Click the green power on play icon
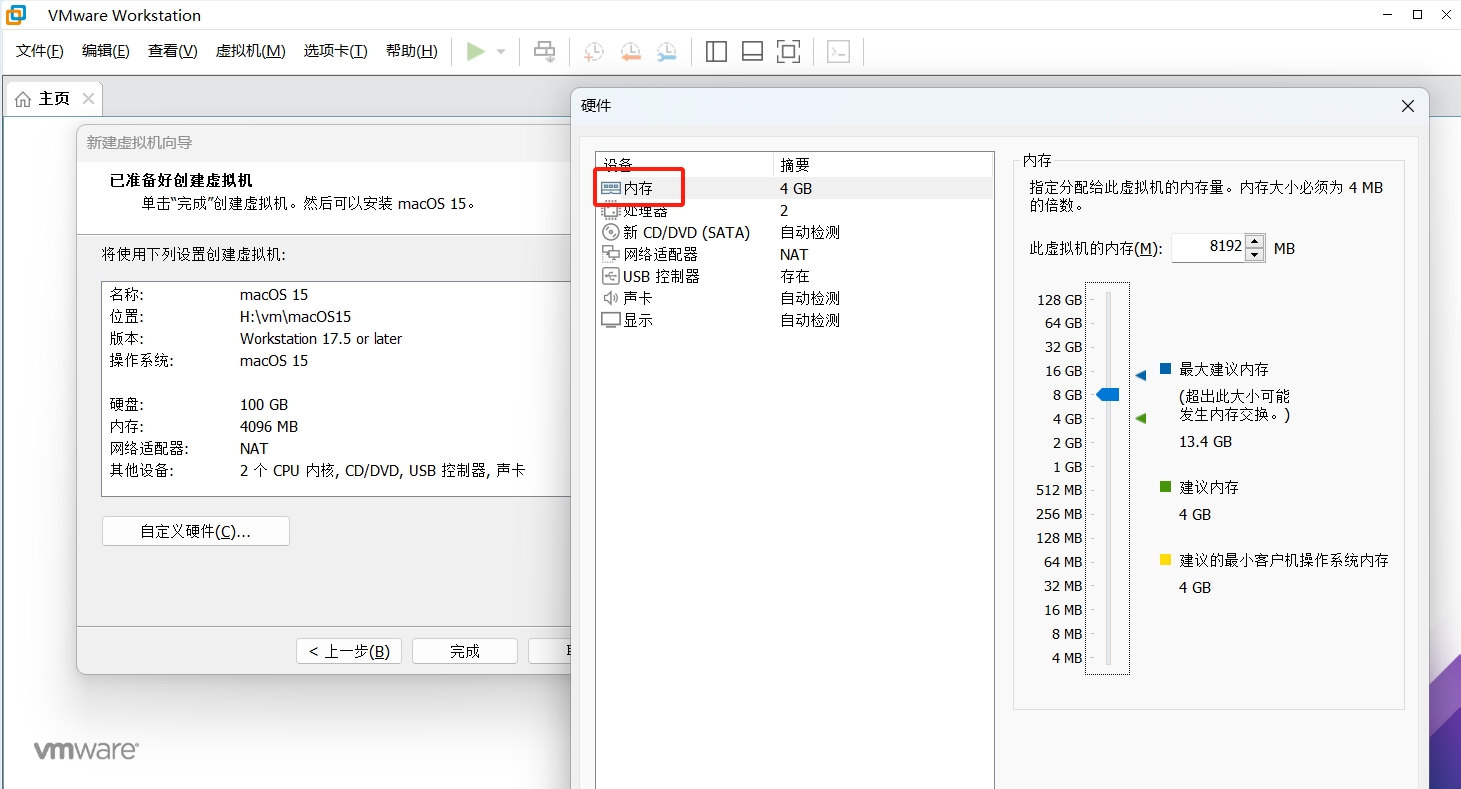The height and width of the screenshot is (789, 1461). (476, 51)
